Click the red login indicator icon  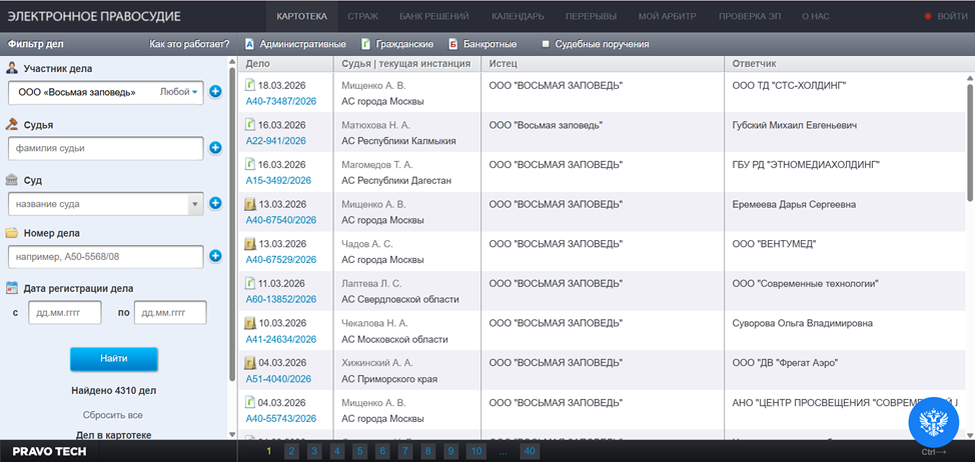point(928,16)
